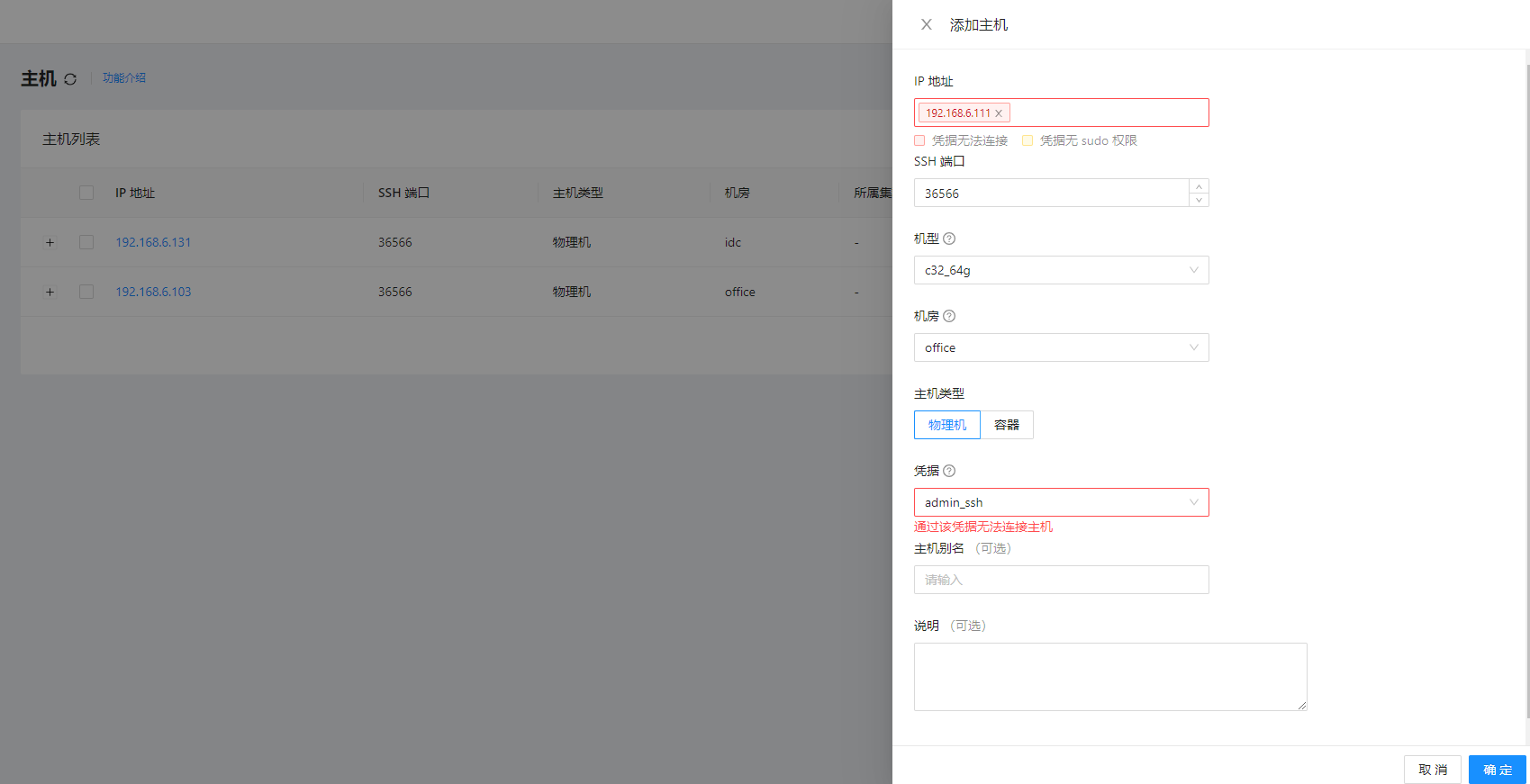Expand row for host 192.168.6.131
The width and height of the screenshot is (1530, 784).
point(50,242)
